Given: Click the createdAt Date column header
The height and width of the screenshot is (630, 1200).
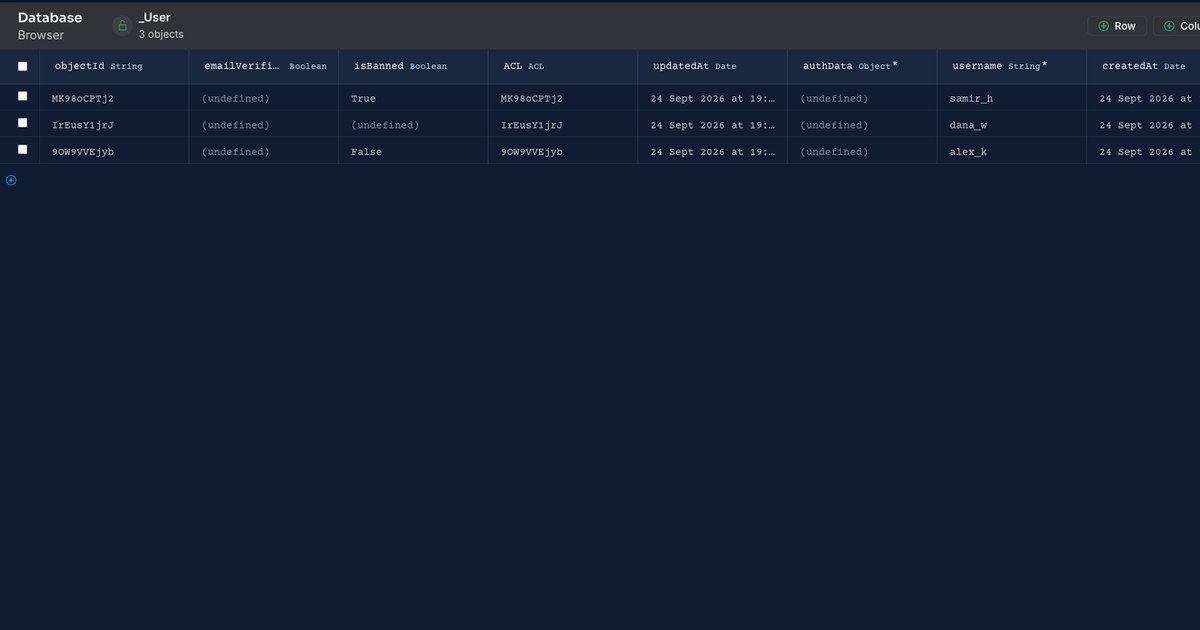Looking at the screenshot, I should (x=1144, y=66).
